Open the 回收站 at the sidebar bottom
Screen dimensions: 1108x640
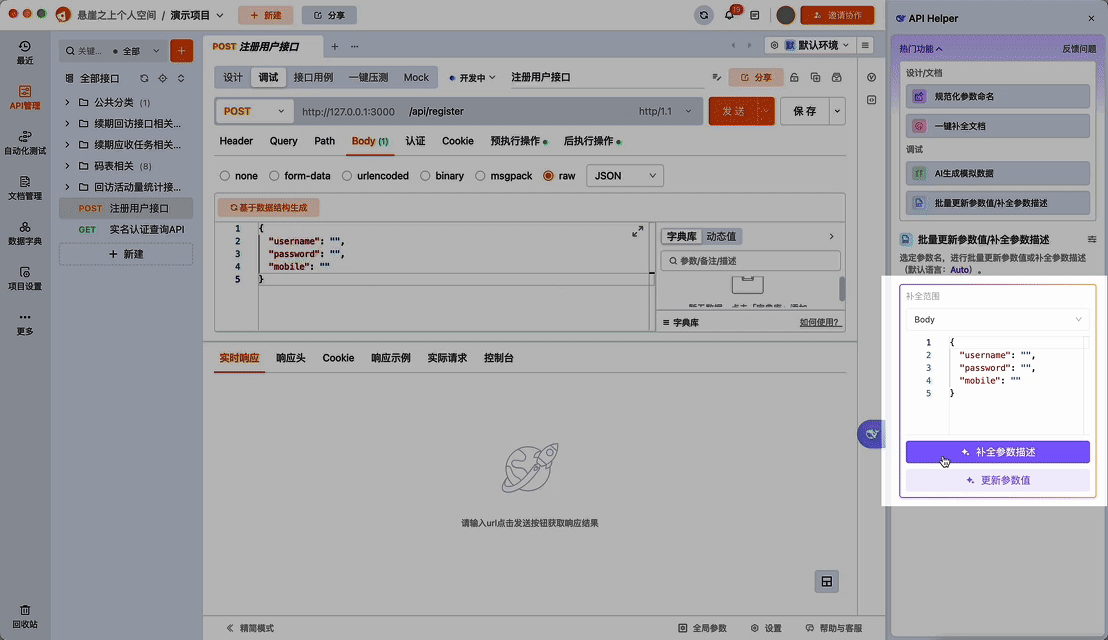coord(25,618)
